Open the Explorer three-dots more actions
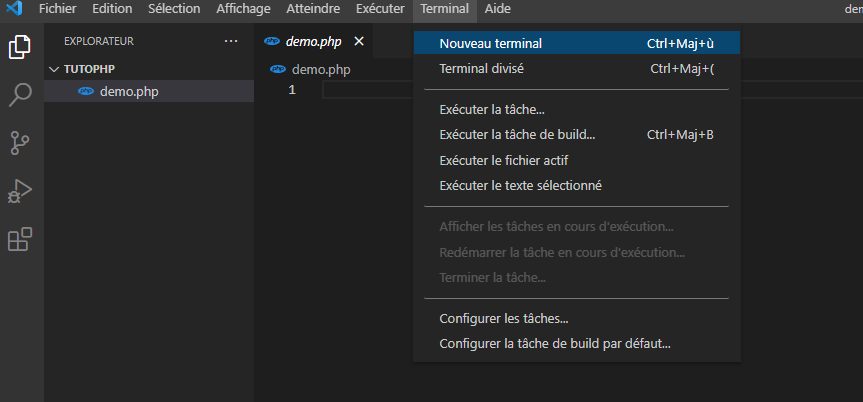This screenshot has width=863, height=402. point(231,42)
